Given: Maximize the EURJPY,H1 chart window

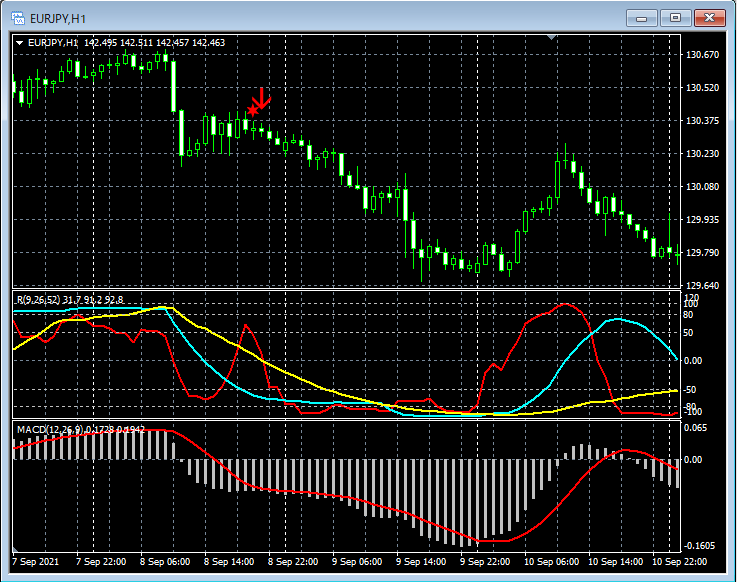Looking at the screenshot, I should coord(675,18).
